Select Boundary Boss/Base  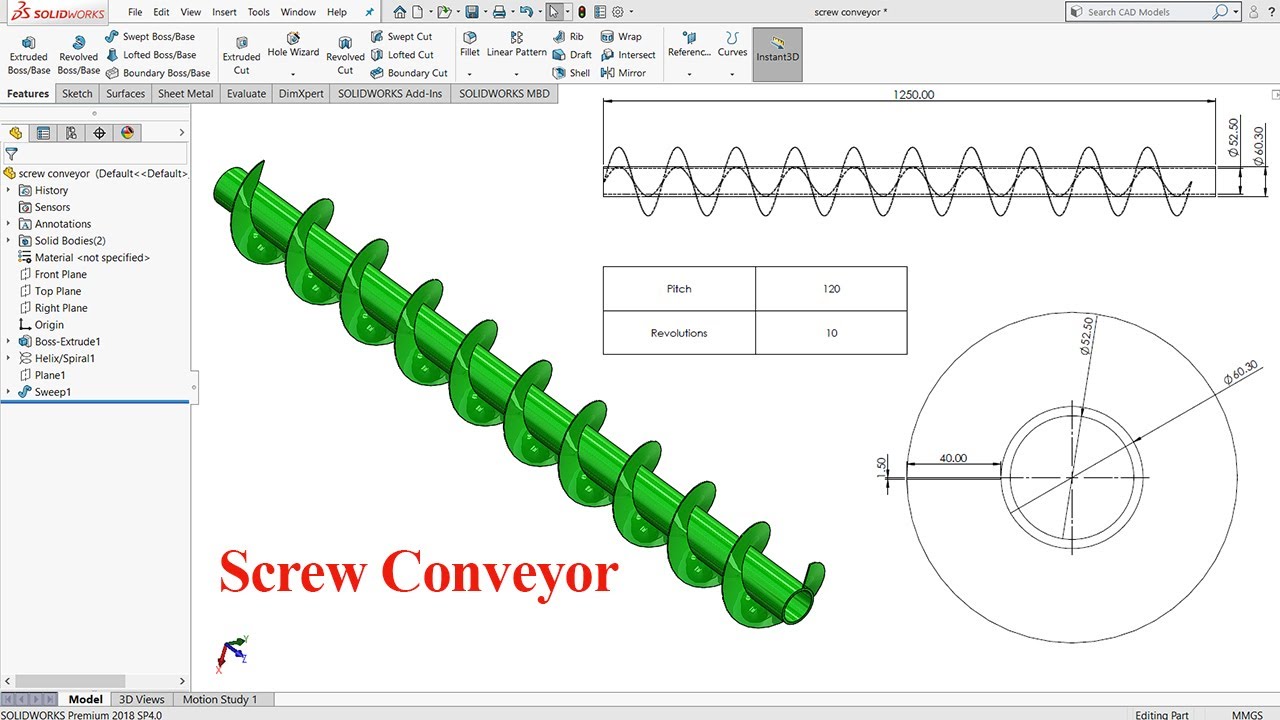point(158,73)
